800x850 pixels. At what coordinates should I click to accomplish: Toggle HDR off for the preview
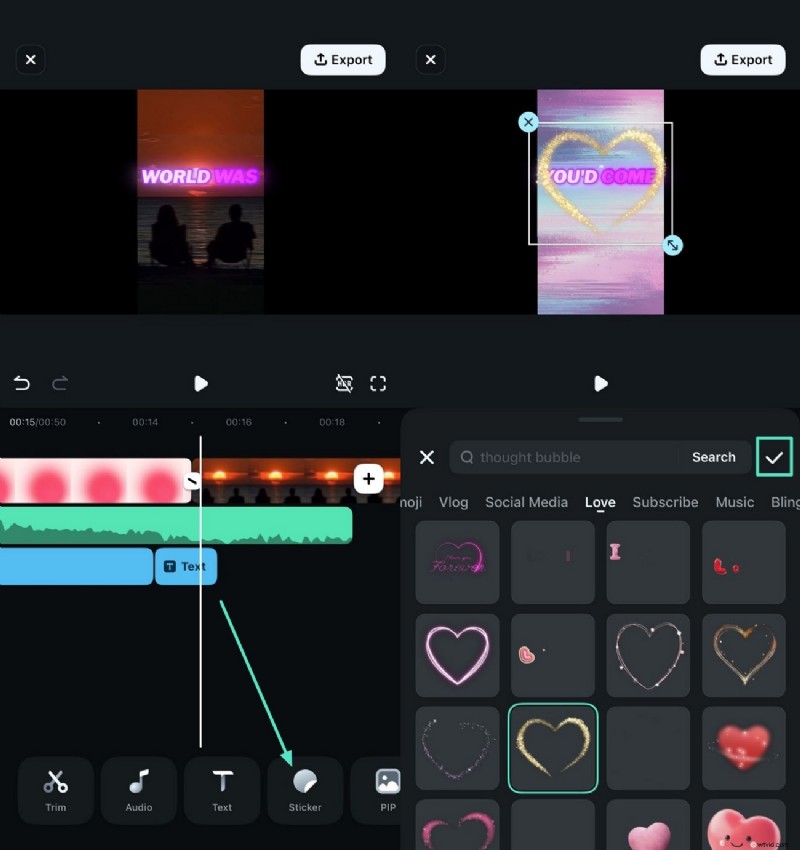[x=344, y=383]
